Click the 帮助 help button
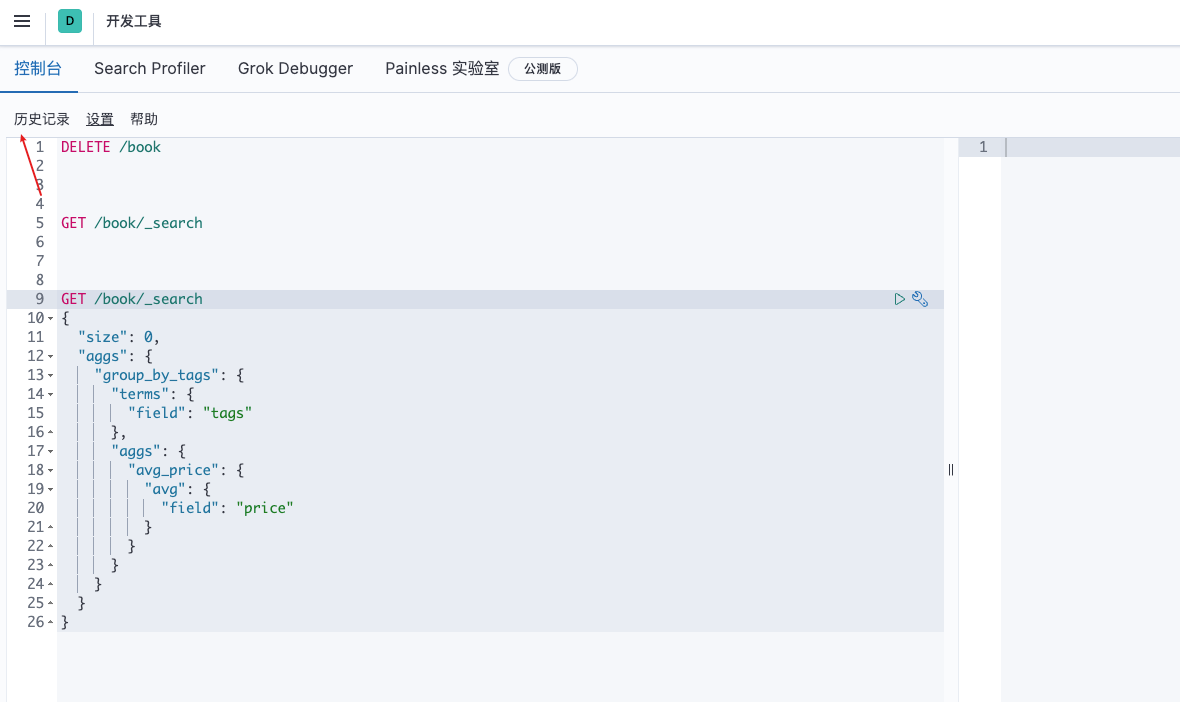 pyautogui.click(x=144, y=119)
